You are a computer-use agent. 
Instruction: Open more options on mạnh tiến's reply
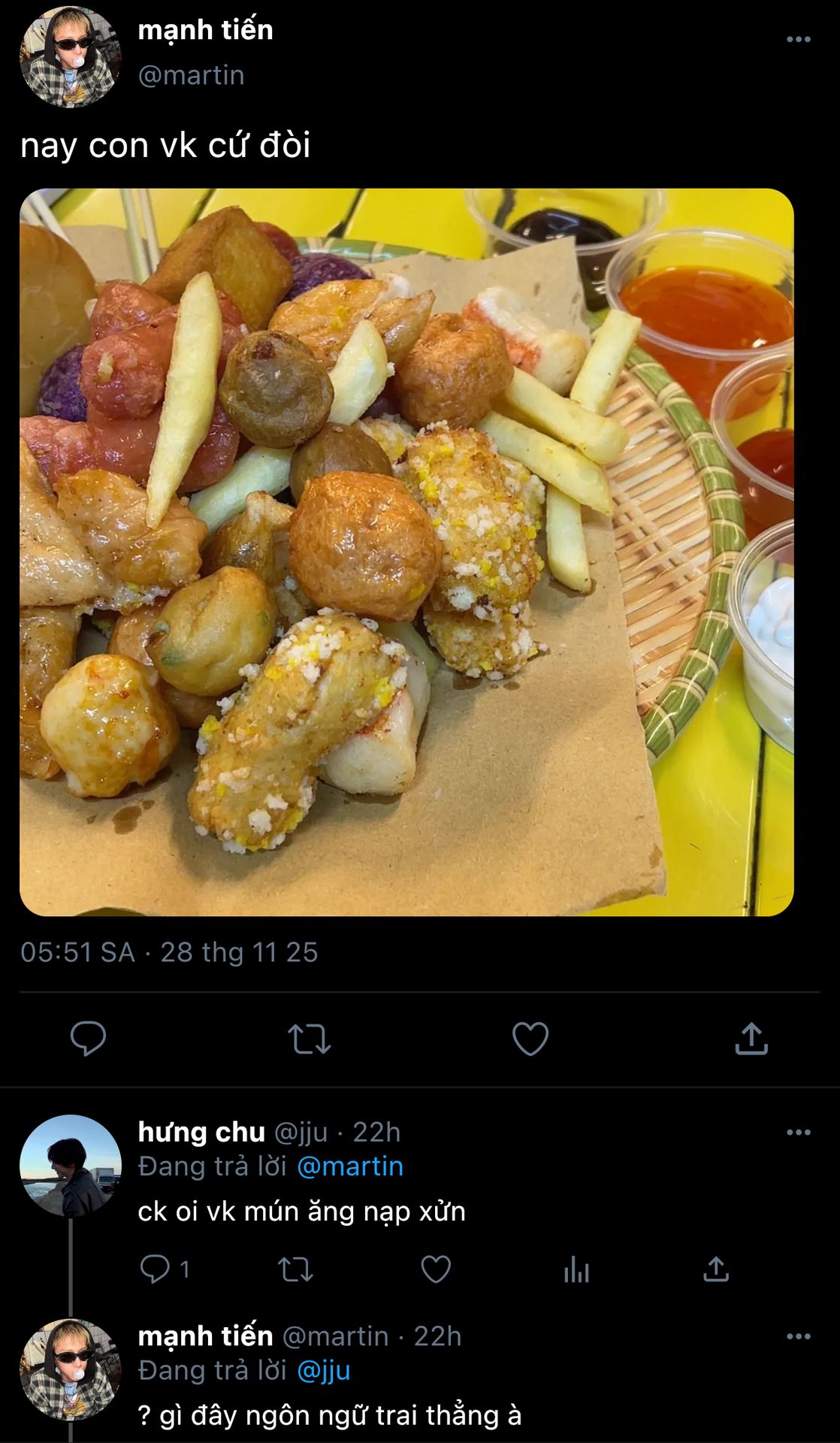pos(798,1336)
